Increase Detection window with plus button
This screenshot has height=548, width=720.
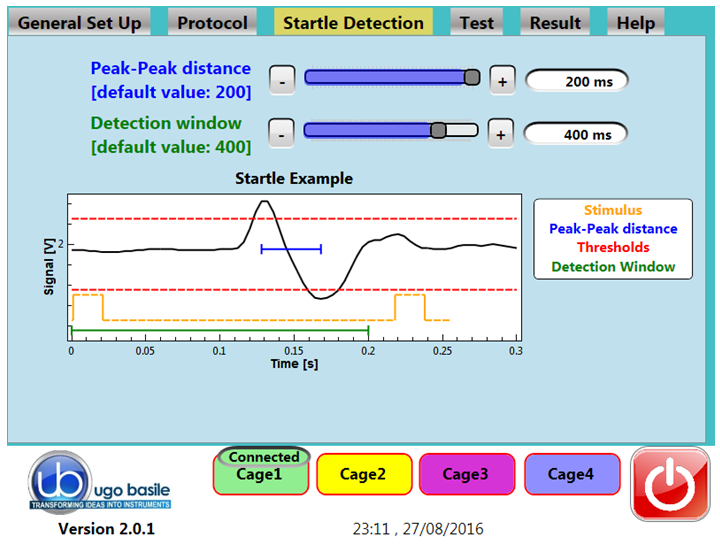point(501,132)
